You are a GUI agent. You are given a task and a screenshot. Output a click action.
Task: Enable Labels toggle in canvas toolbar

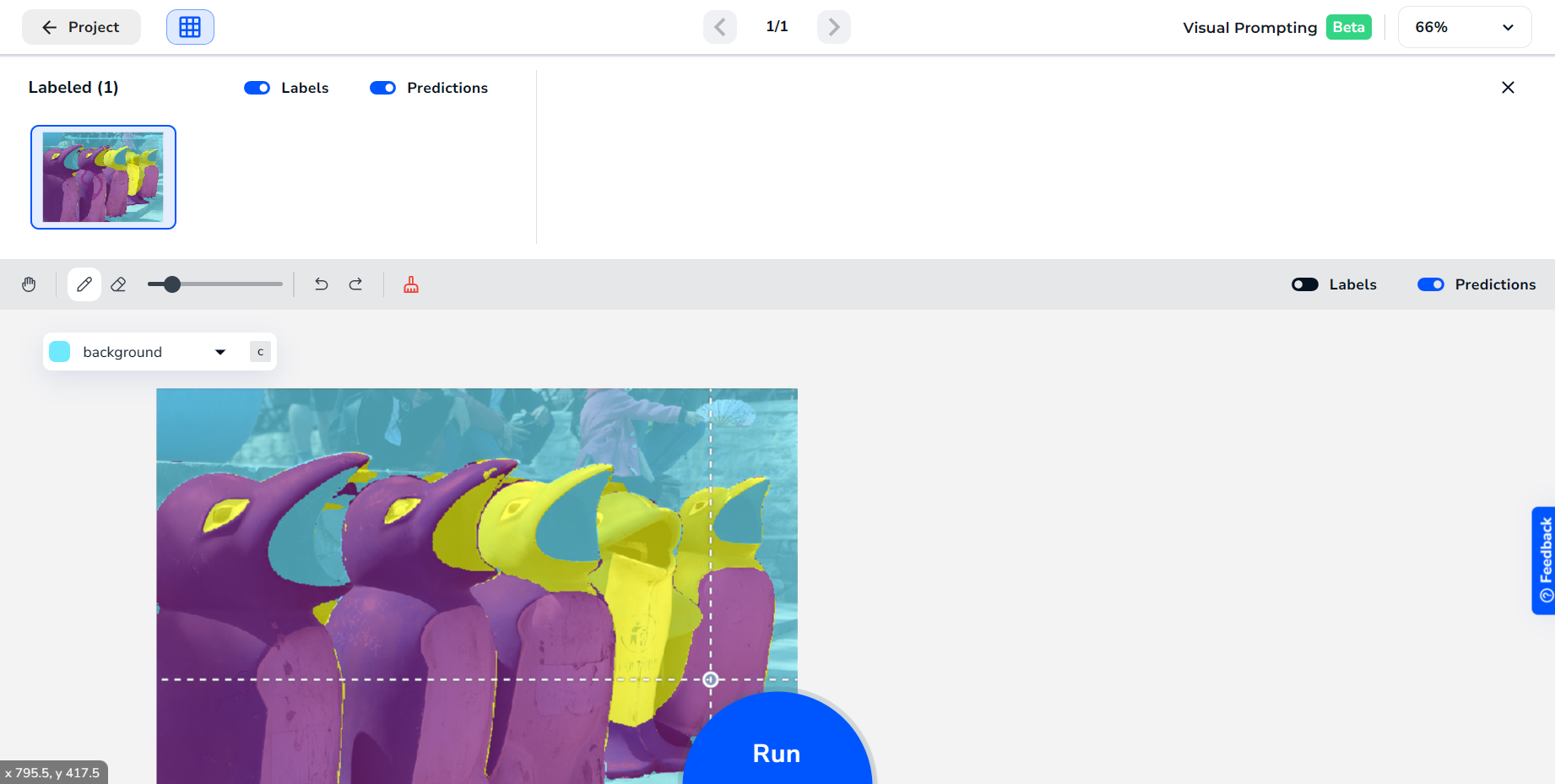1305,284
